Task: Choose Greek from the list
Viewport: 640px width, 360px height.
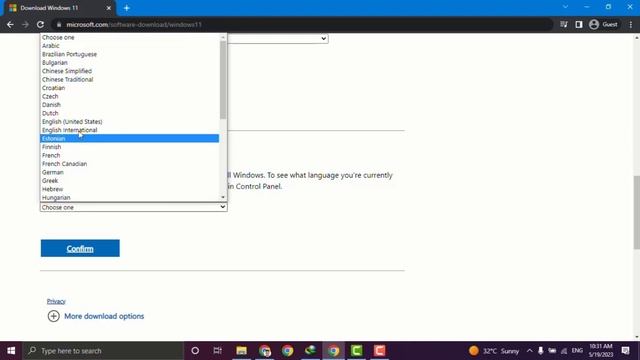Action: 129,181
